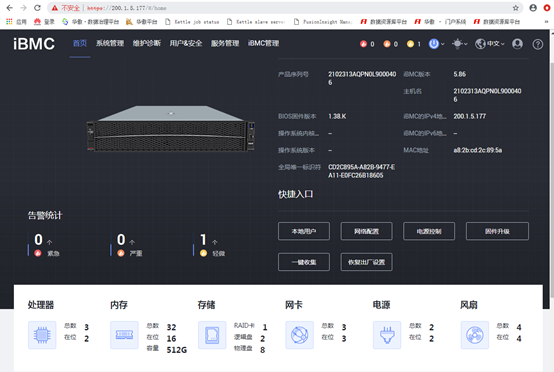Click the iBMC version value 5.86
The width and height of the screenshot is (554, 372).
(460, 74)
